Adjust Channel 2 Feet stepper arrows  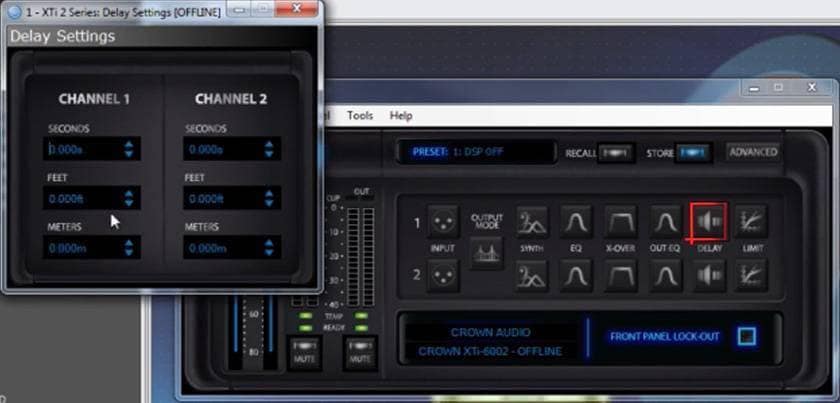[268, 199]
